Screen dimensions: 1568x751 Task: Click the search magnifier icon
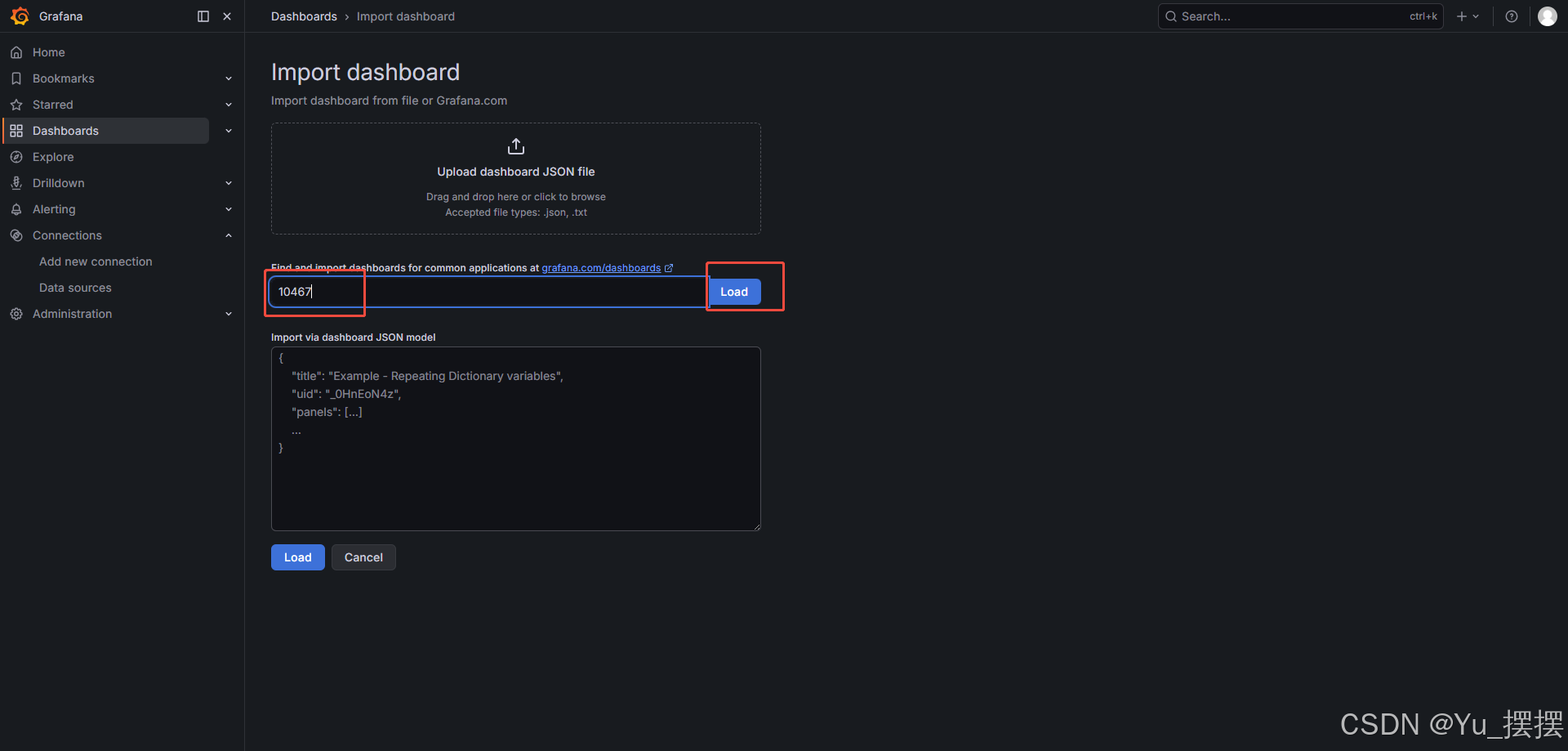1171,16
